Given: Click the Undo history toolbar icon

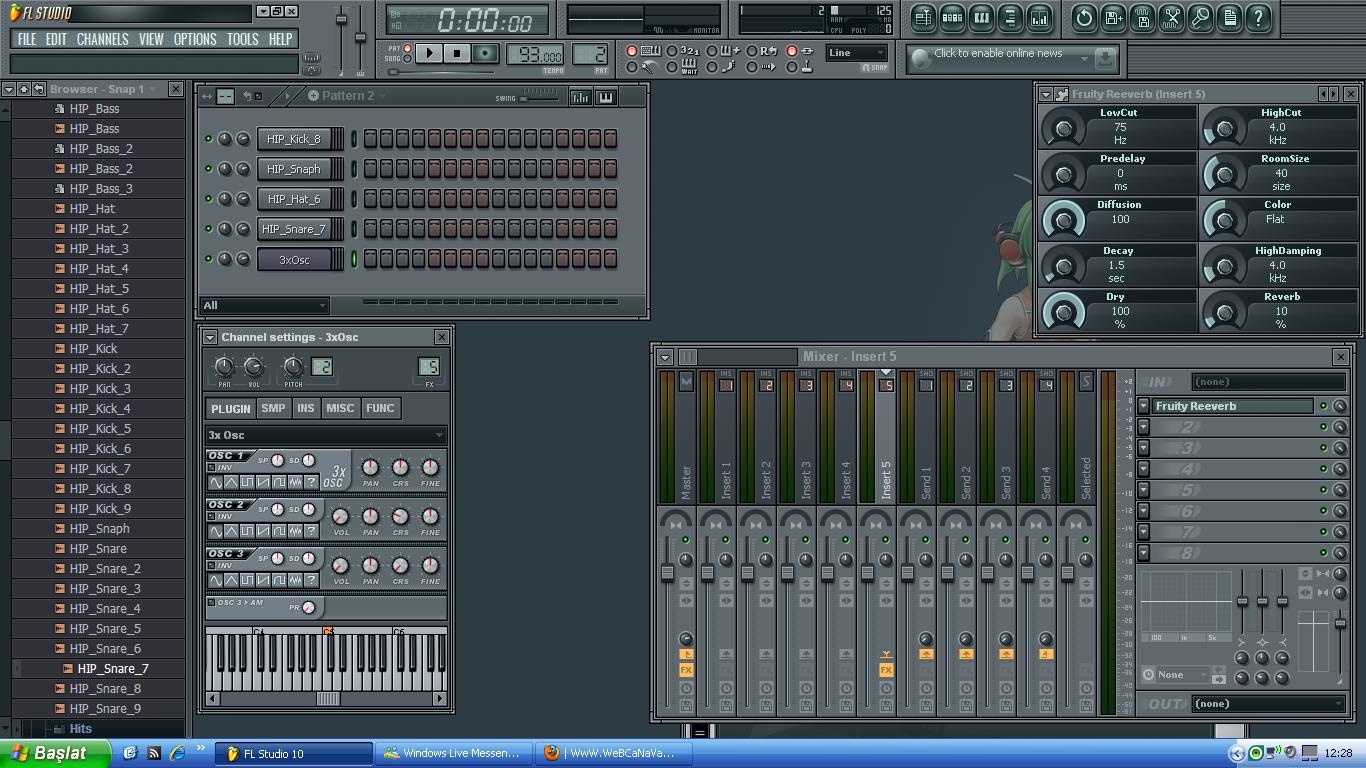Looking at the screenshot, I should 1084,18.
